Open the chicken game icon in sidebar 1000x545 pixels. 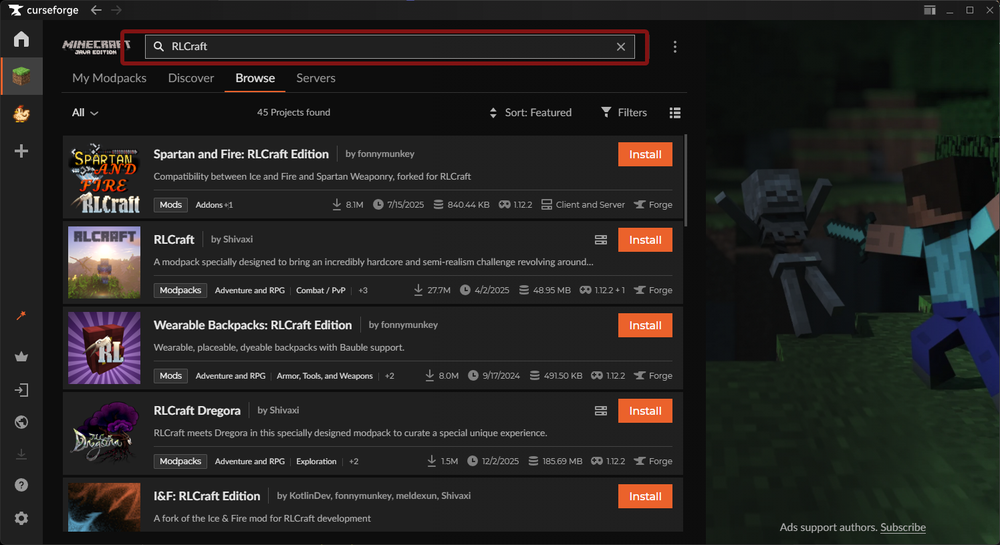point(21,113)
